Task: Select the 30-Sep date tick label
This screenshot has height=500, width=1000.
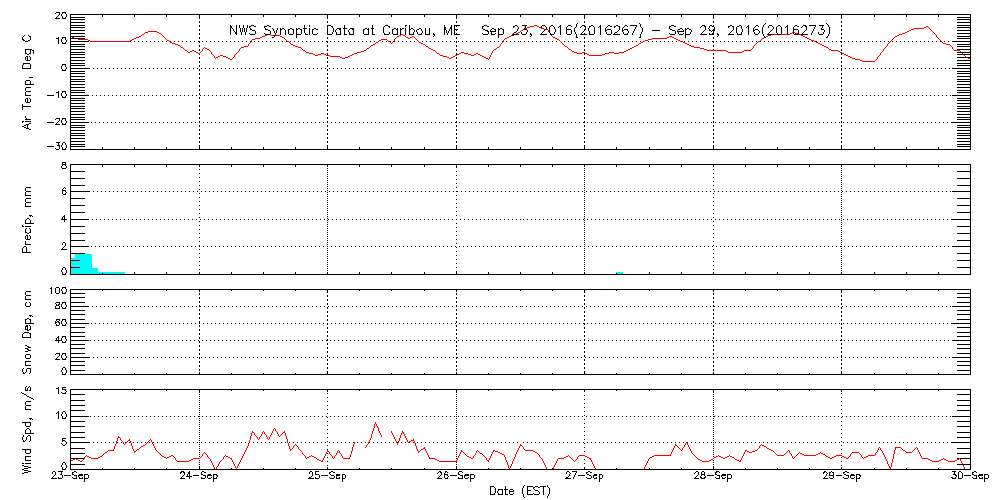Action: [968, 477]
